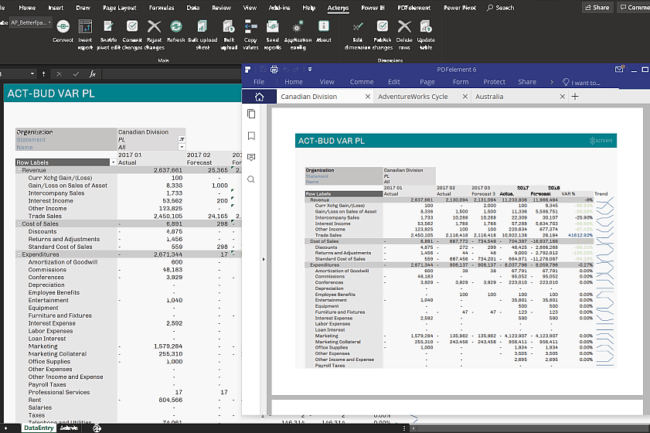Open the bookmarks panel in PDFelement
Image resolution: width=650 pixels, height=433 pixels.
coord(251,135)
